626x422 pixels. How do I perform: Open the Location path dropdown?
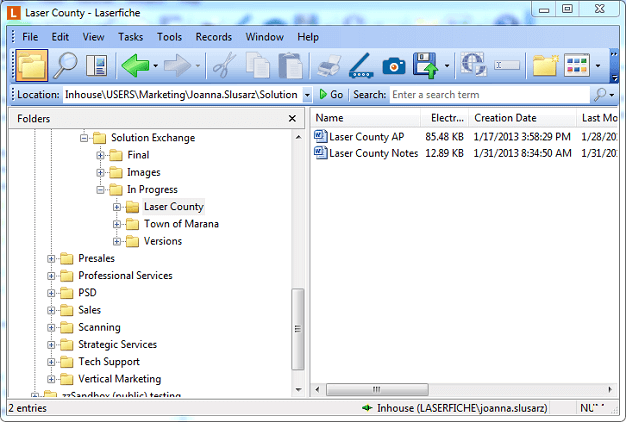[x=307, y=95]
